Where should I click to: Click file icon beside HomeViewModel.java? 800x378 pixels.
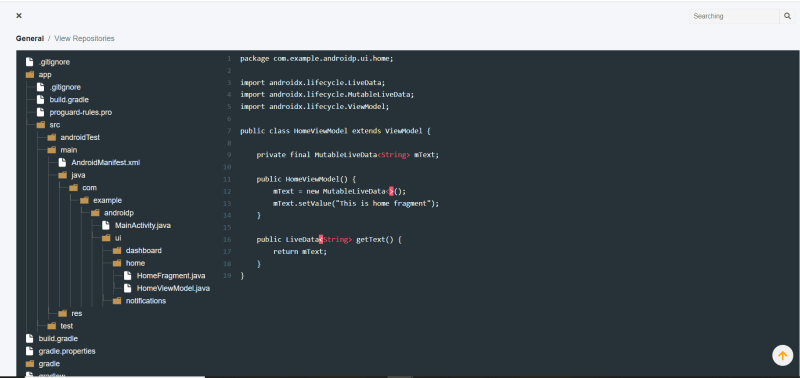[128, 288]
